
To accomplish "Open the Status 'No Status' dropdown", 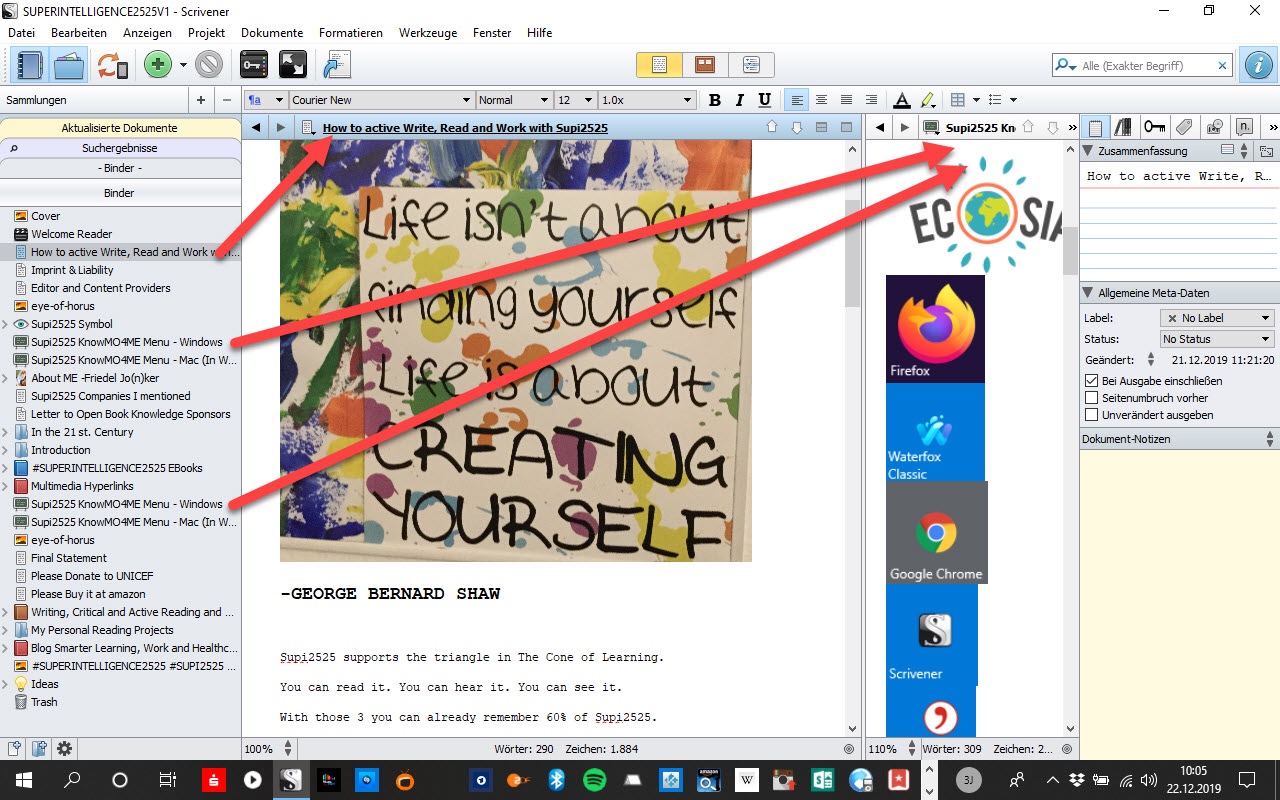I will click(1216, 339).
